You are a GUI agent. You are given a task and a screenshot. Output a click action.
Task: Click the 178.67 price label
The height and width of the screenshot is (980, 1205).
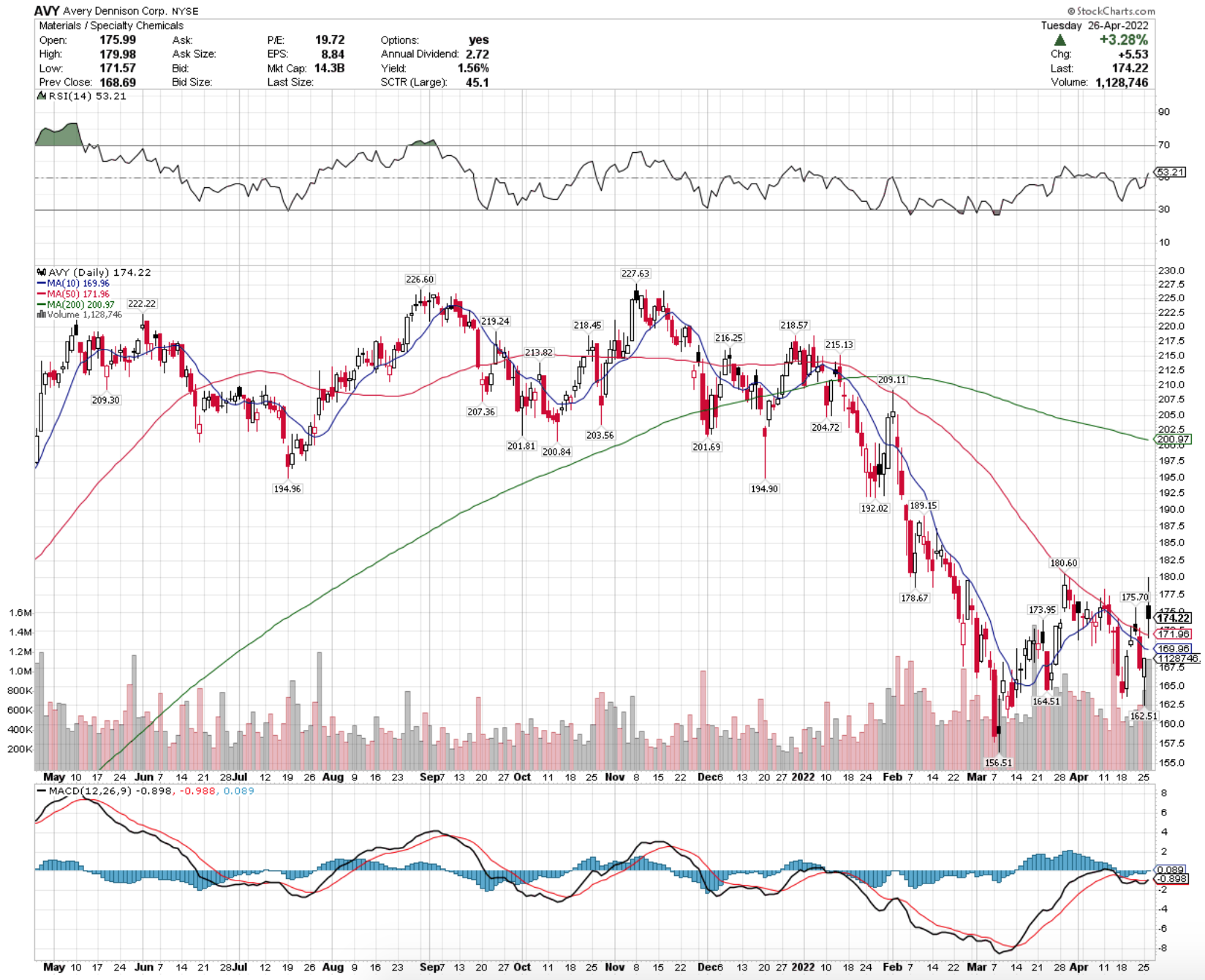(914, 598)
